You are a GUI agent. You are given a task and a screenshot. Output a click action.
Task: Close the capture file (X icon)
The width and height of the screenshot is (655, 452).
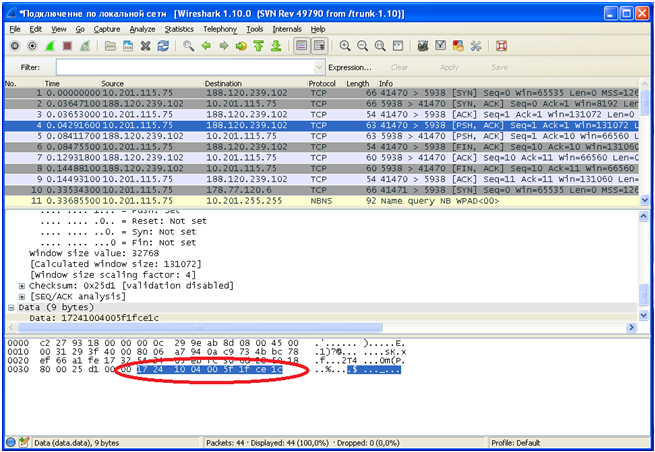145,46
